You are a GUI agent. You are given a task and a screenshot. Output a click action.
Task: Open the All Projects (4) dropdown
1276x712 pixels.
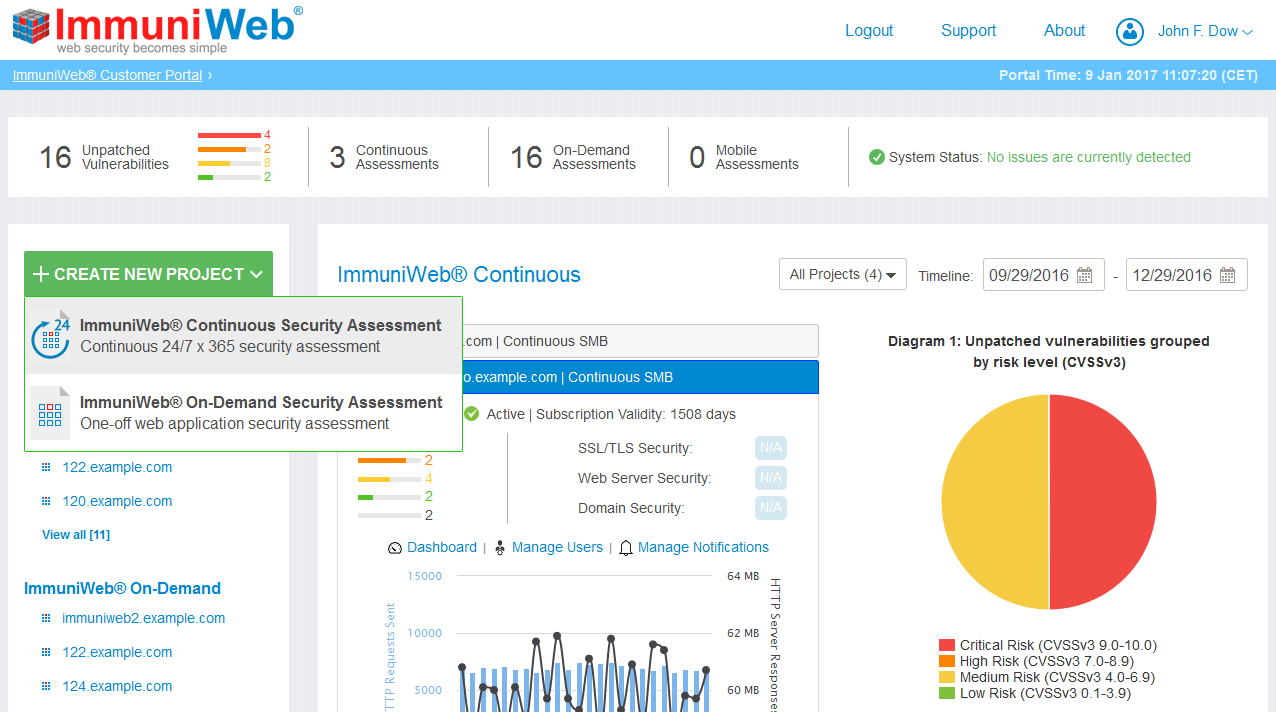pyautogui.click(x=842, y=275)
